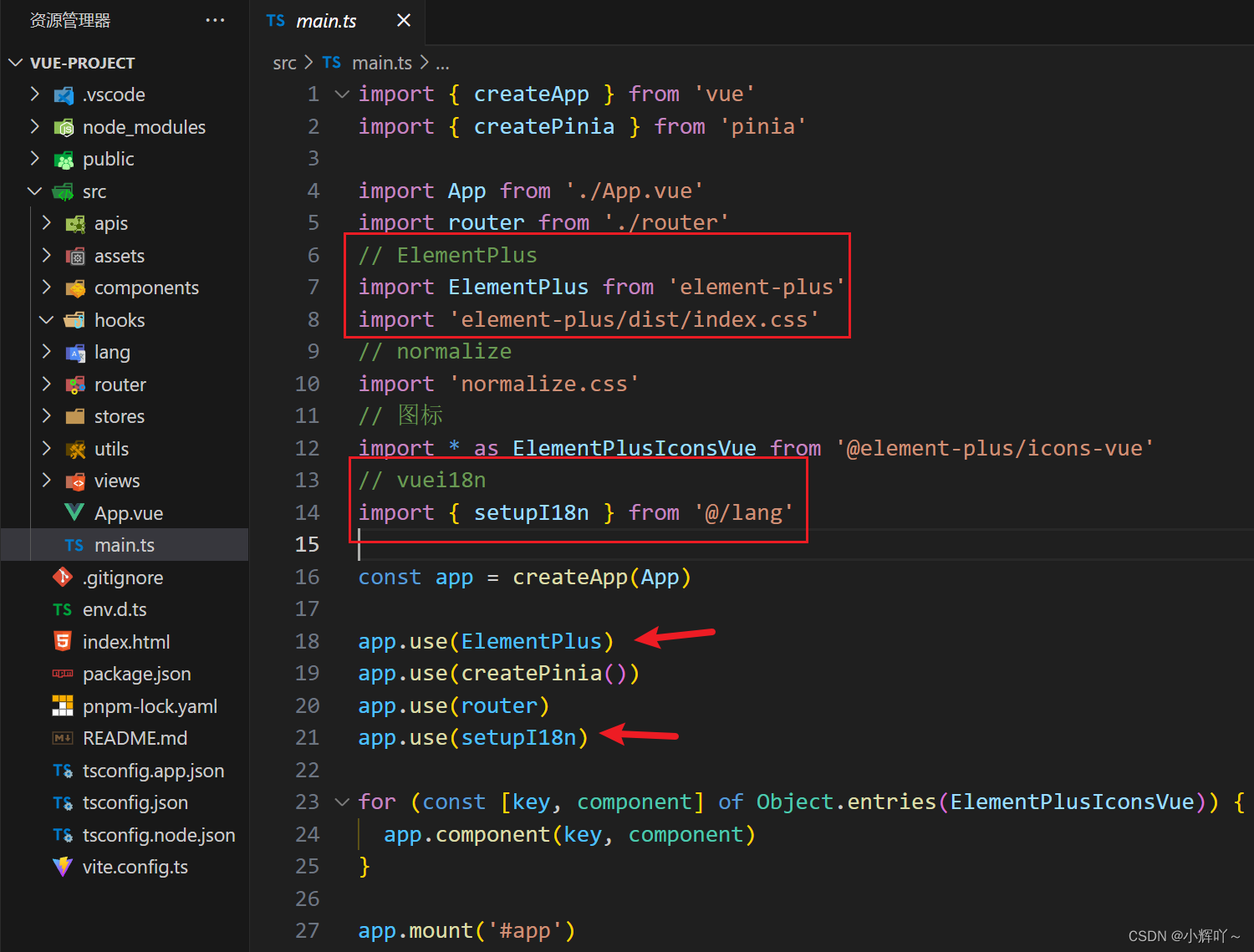
Task: Expand the node_modules folder chevron
Action: (x=34, y=126)
